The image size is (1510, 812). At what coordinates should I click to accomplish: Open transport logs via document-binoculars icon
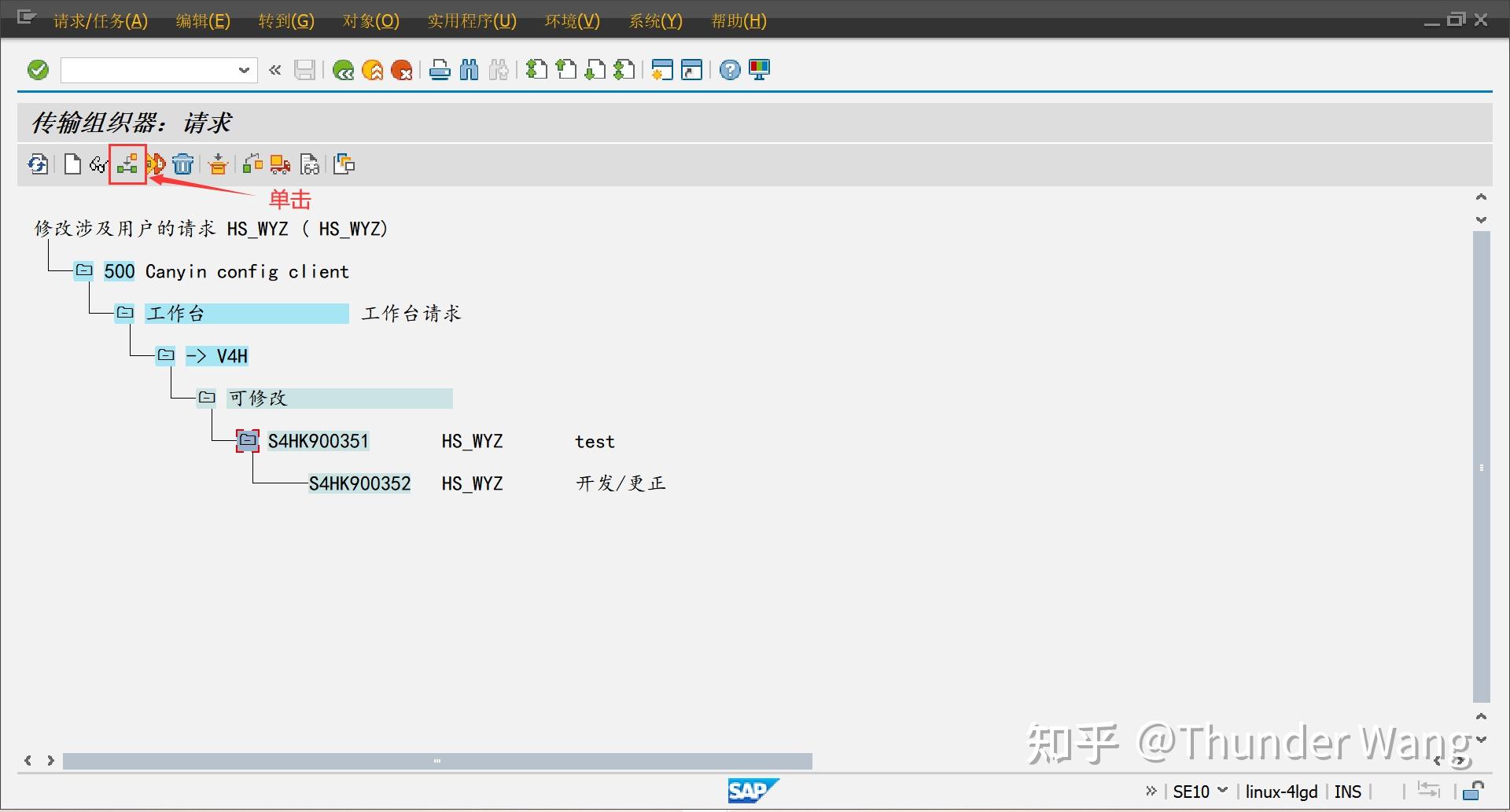(x=310, y=164)
